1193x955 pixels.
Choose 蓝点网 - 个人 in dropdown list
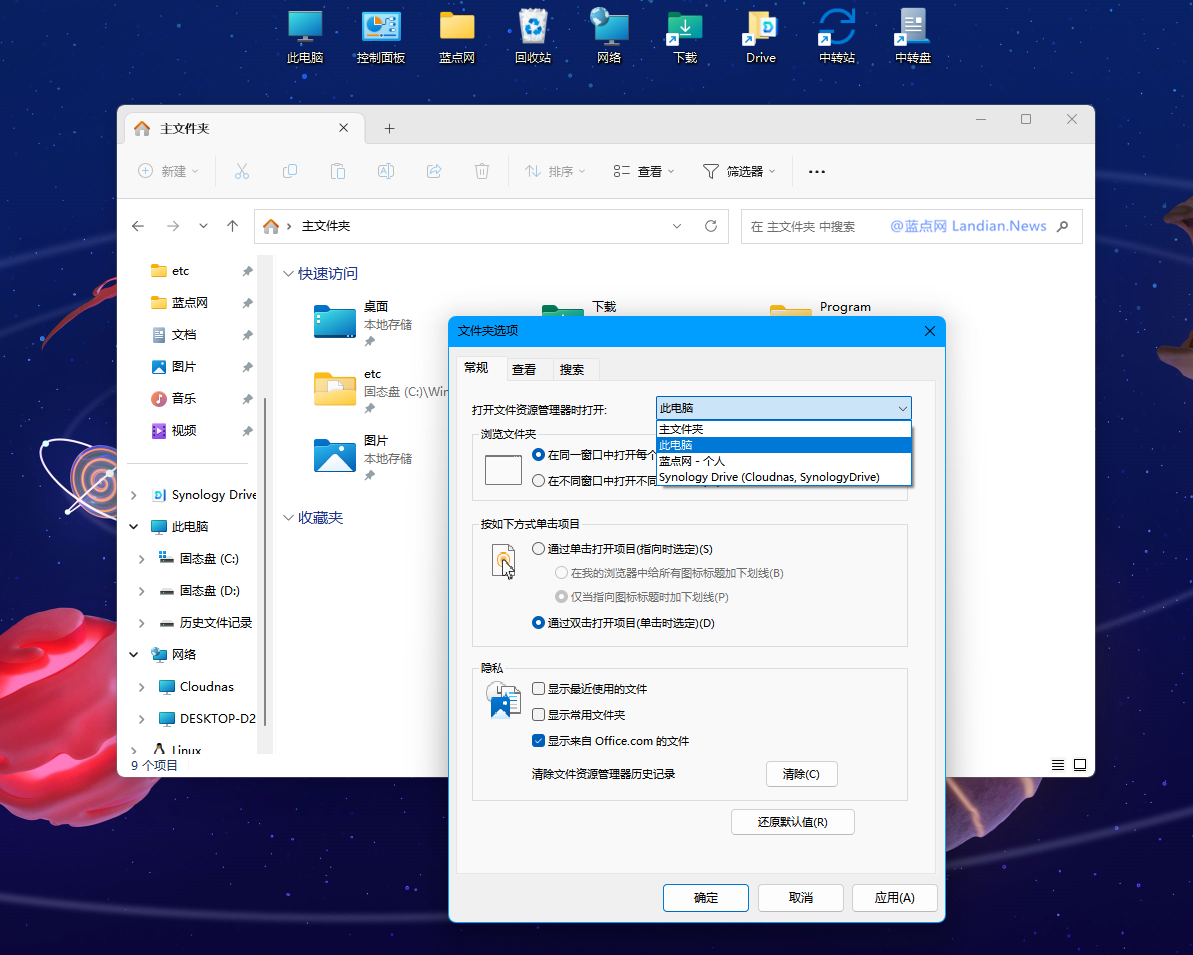point(784,461)
